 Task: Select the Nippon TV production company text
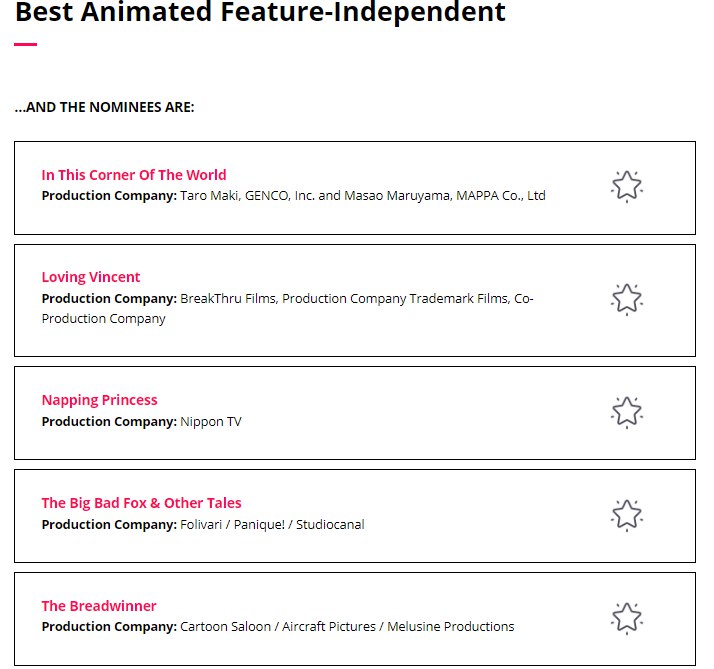(211, 422)
